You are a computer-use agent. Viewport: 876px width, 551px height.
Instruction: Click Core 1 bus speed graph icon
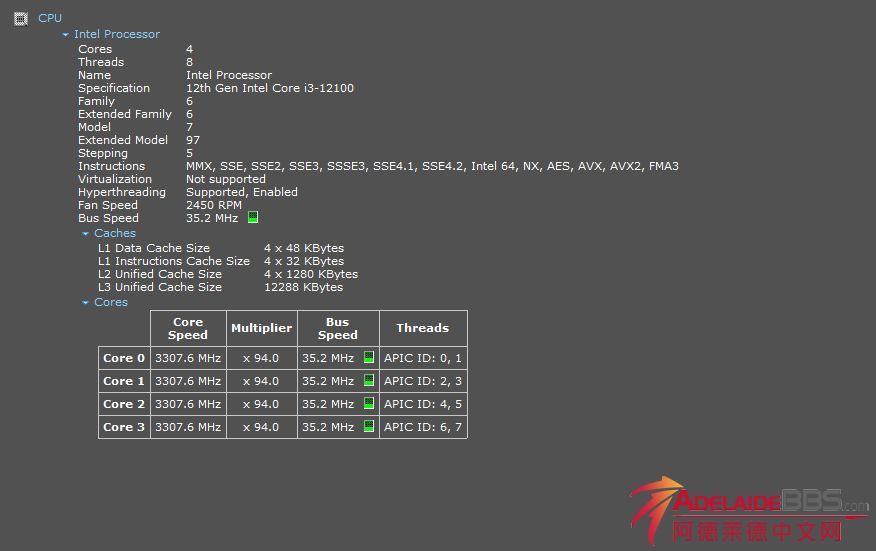[x=369, y=380]
